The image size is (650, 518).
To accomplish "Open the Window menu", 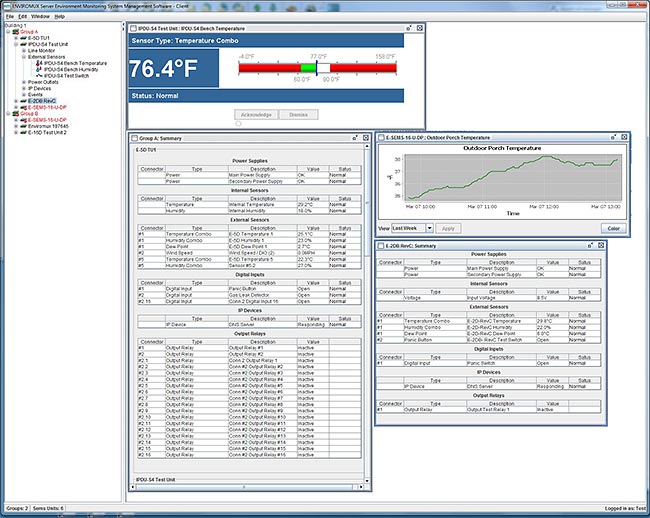I will tap(40, 17).
